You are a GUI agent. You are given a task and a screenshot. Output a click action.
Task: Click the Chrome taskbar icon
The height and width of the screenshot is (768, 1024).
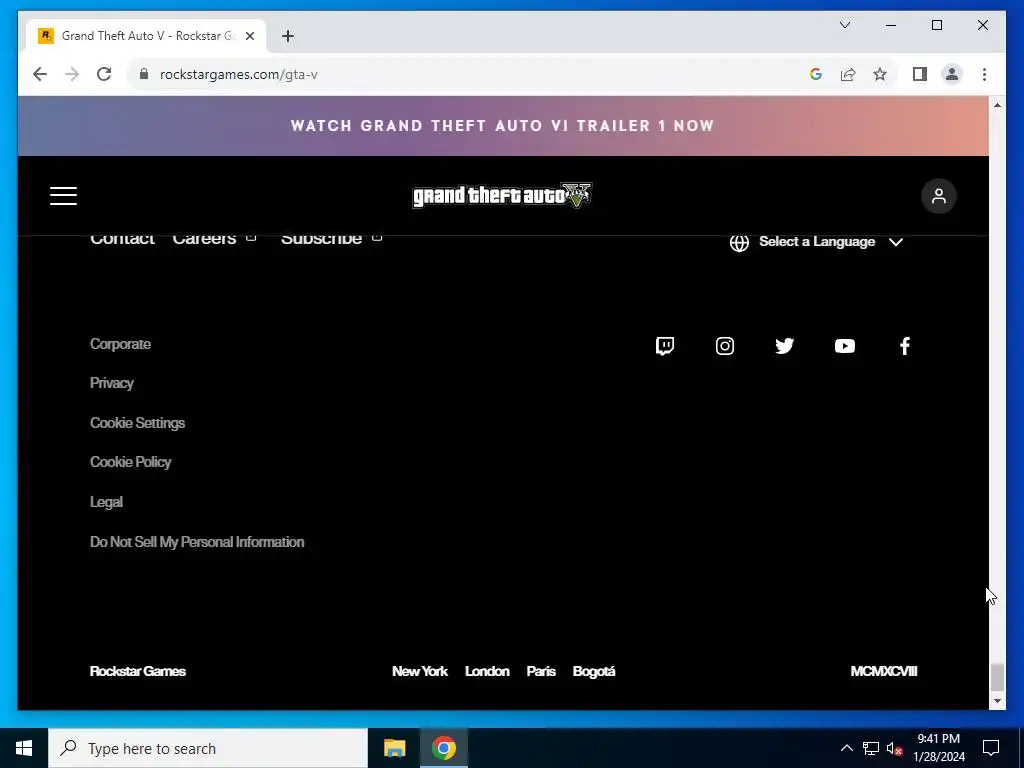(x=443, y=748)
